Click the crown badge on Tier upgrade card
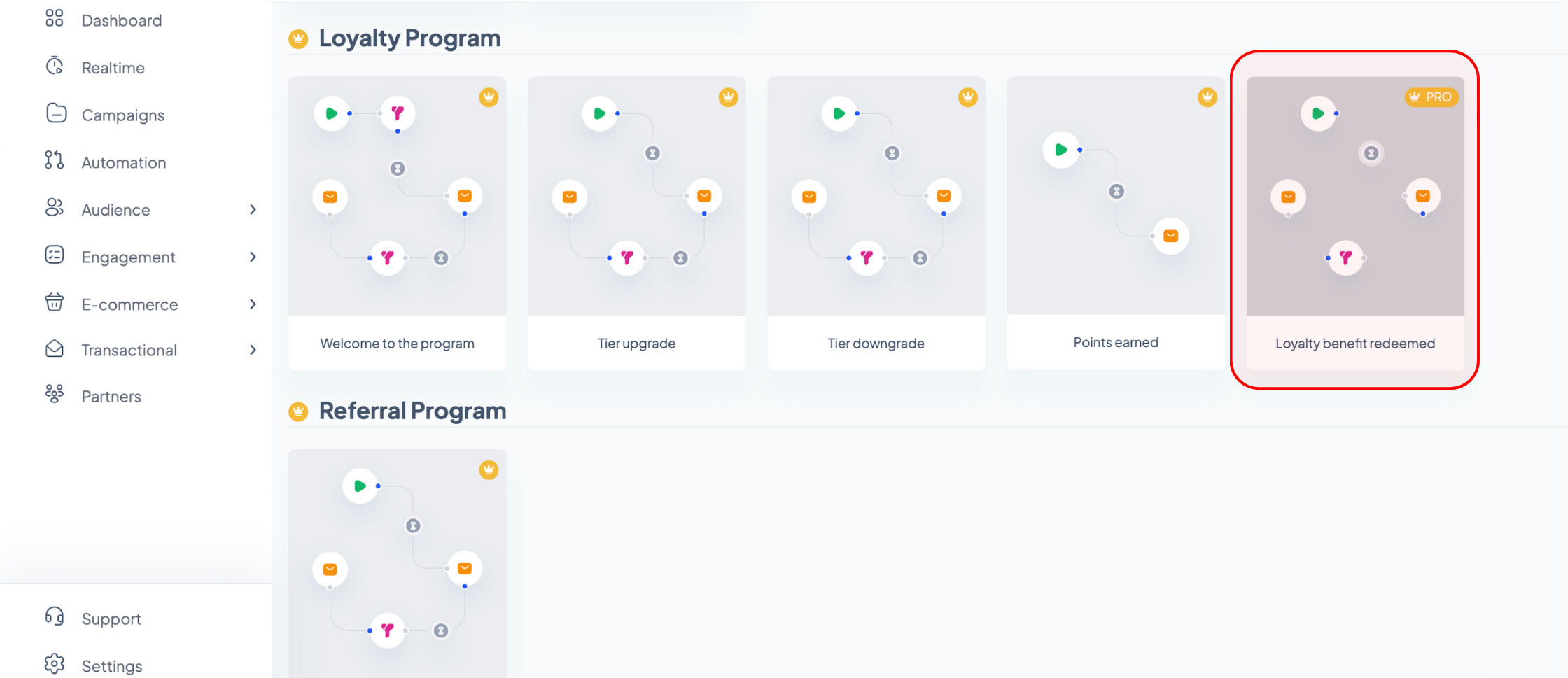 tap(728, 97)
